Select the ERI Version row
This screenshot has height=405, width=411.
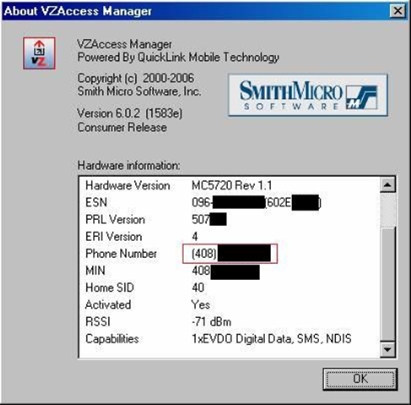pos(229,237)
